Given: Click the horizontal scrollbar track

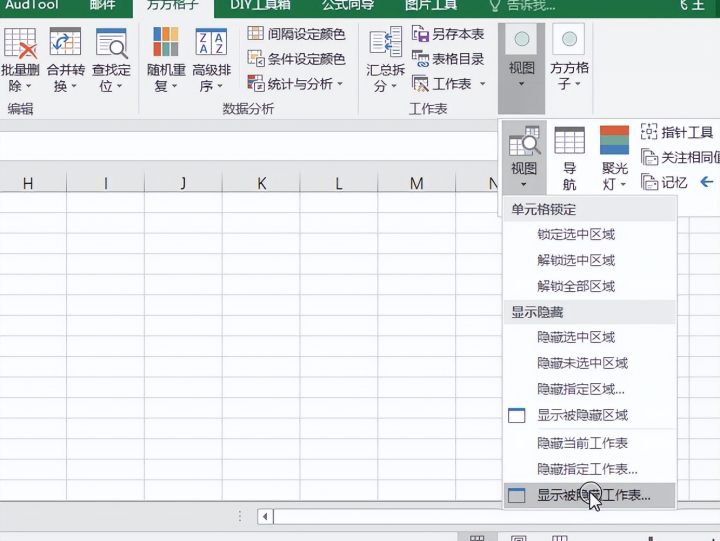Looking at the screenshot, I should pyautogui.click(x=496, y=517).
